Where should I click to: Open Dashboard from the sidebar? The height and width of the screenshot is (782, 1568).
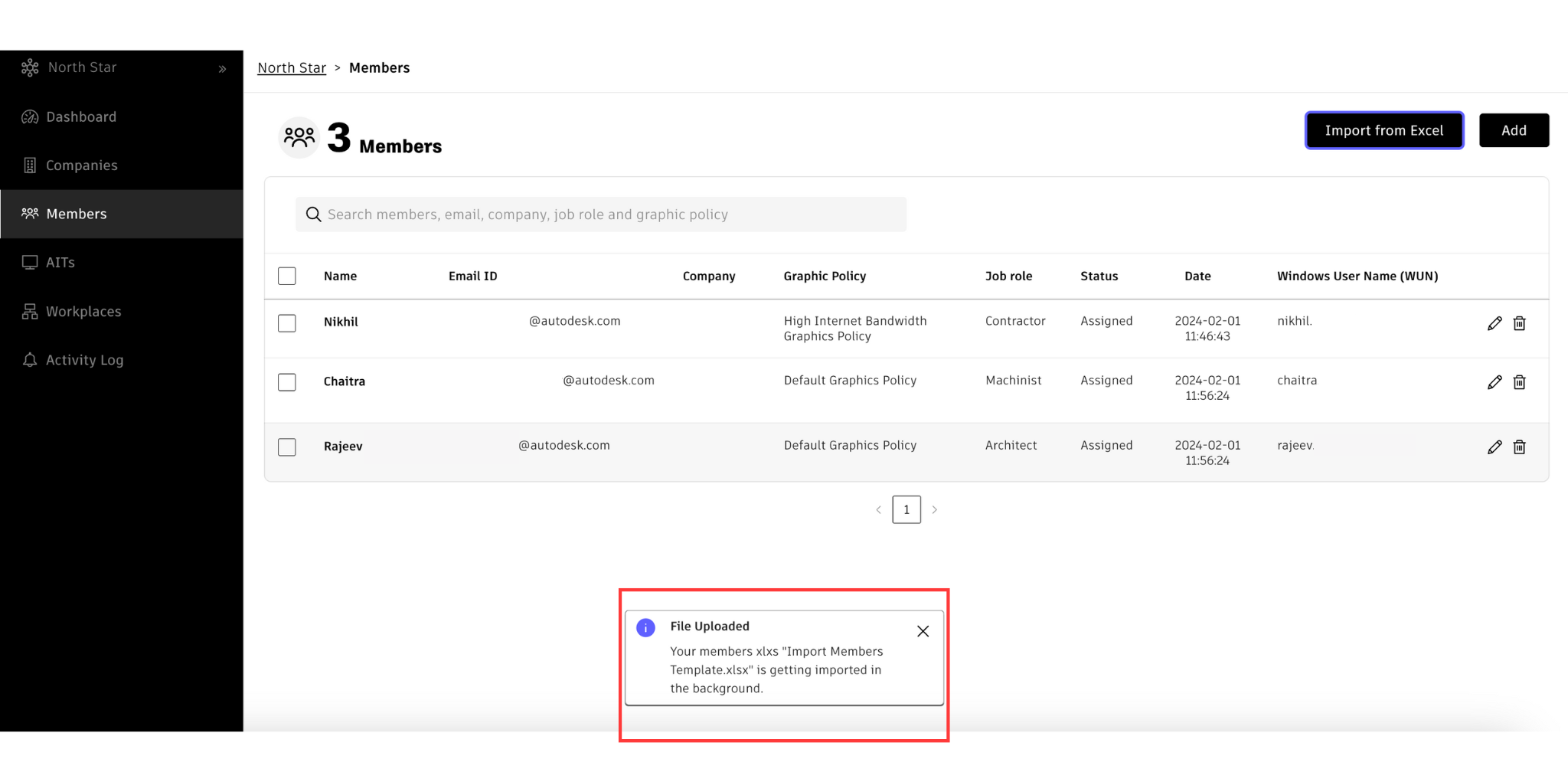[x=81, y=117]
